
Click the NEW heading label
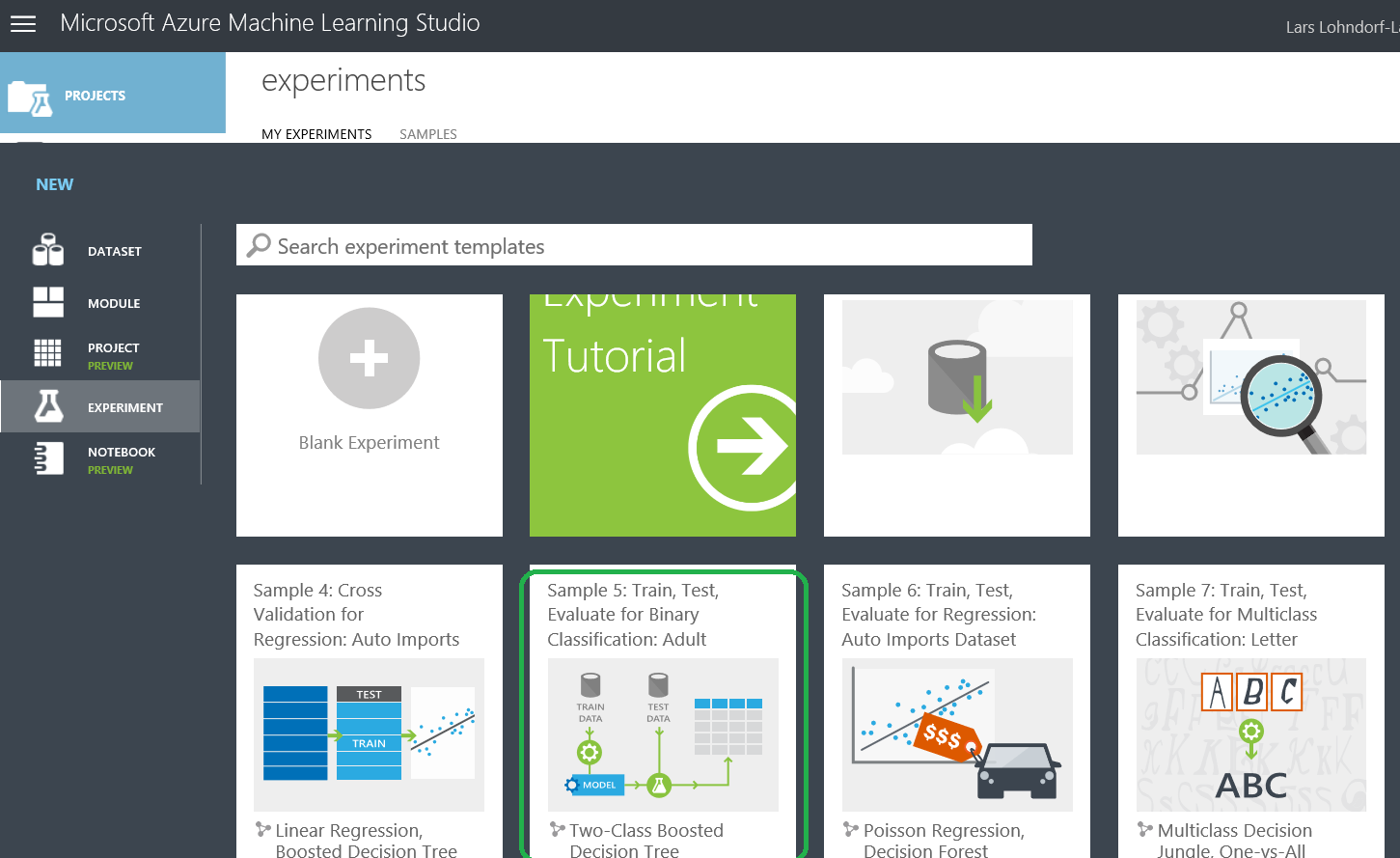(x=55, y=184)
